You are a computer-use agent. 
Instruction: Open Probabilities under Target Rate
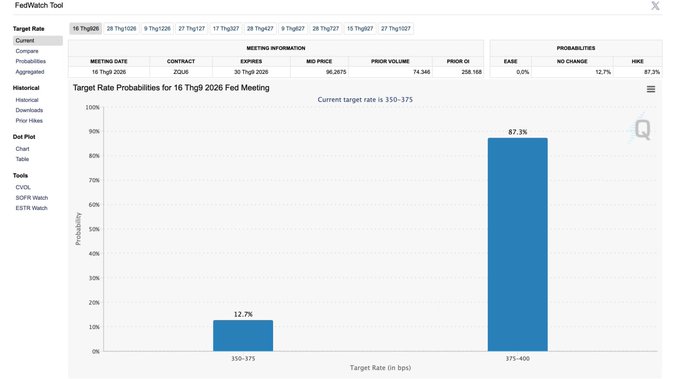point(30,62)
